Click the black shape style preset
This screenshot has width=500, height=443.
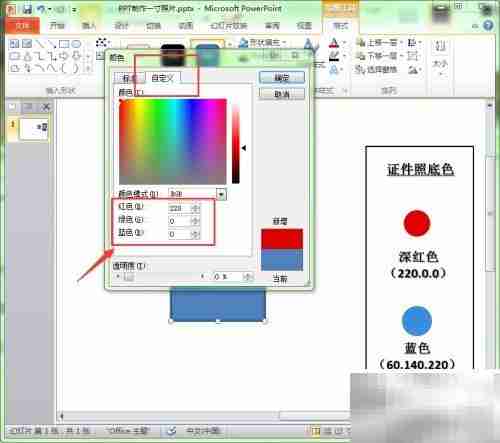coord(173,55)
